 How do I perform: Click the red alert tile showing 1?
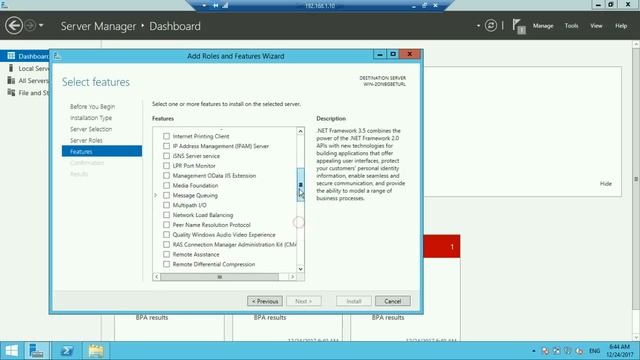442,246
